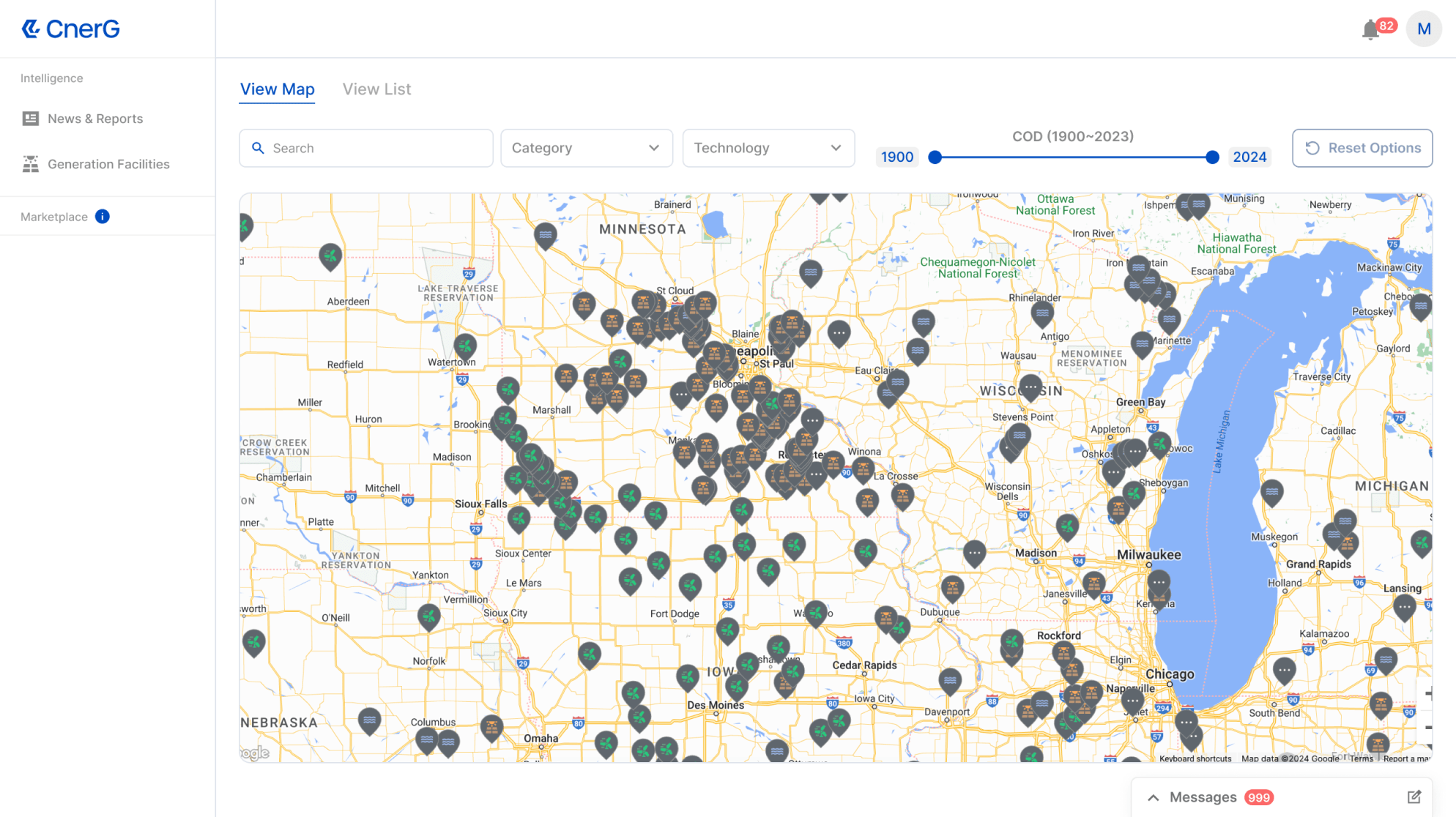
Task: Expand the Technology dropdown menu
Action: click(766, 148)
